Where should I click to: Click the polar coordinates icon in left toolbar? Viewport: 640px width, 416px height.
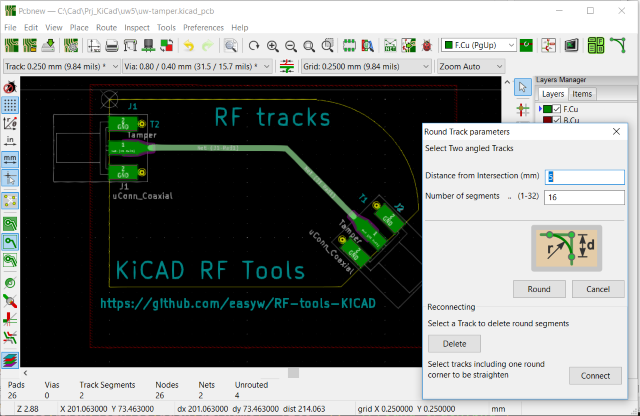[10, 122]
